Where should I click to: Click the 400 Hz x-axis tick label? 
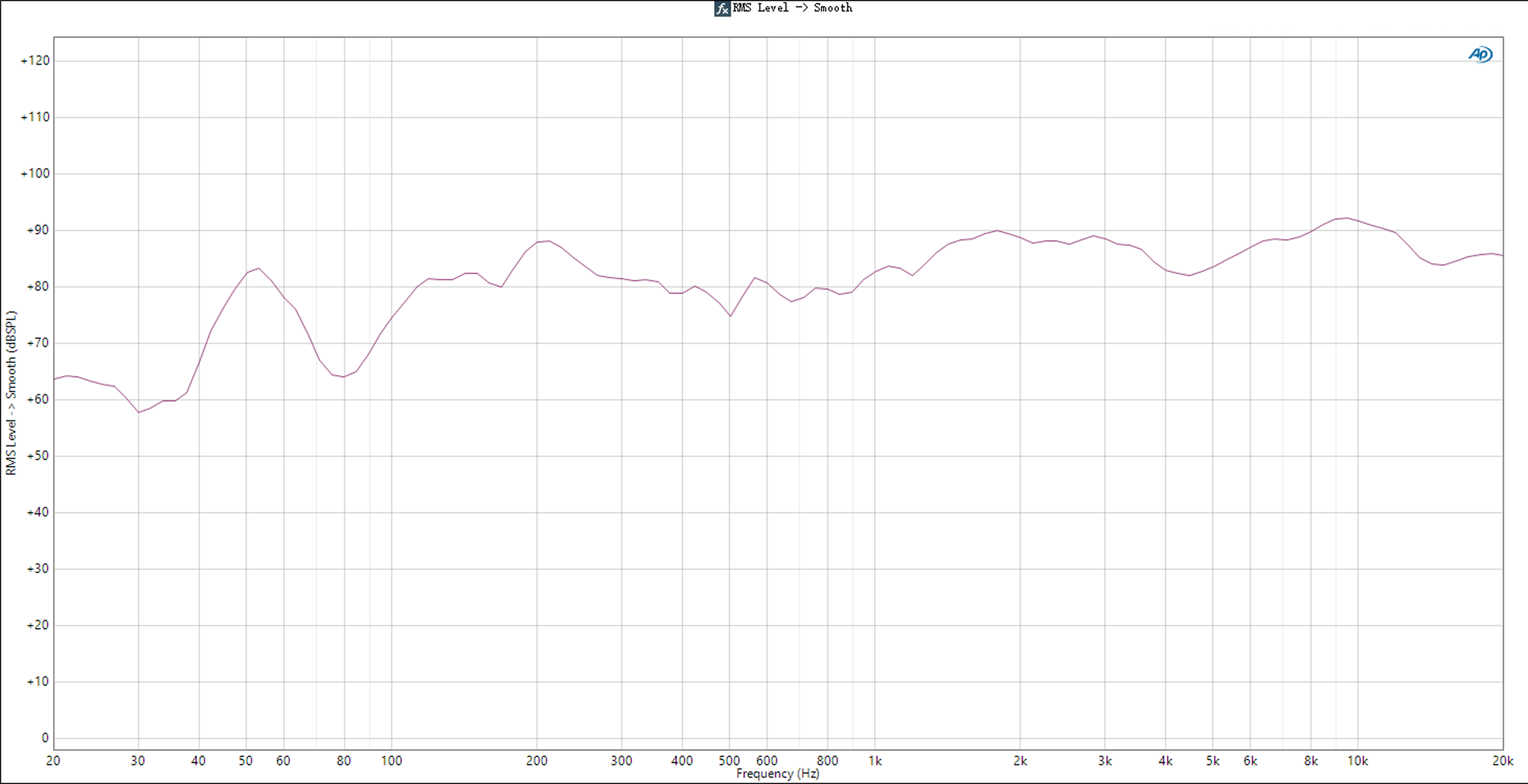click(x=682, y=761)
